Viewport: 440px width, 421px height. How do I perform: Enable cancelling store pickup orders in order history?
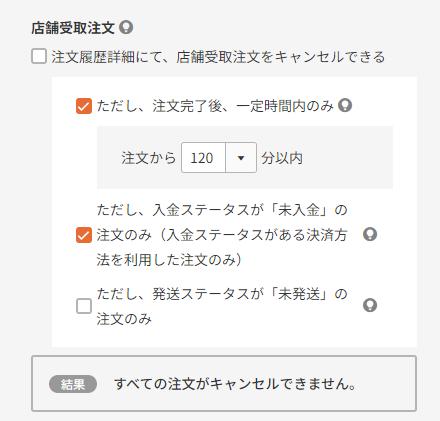[39, 56]
